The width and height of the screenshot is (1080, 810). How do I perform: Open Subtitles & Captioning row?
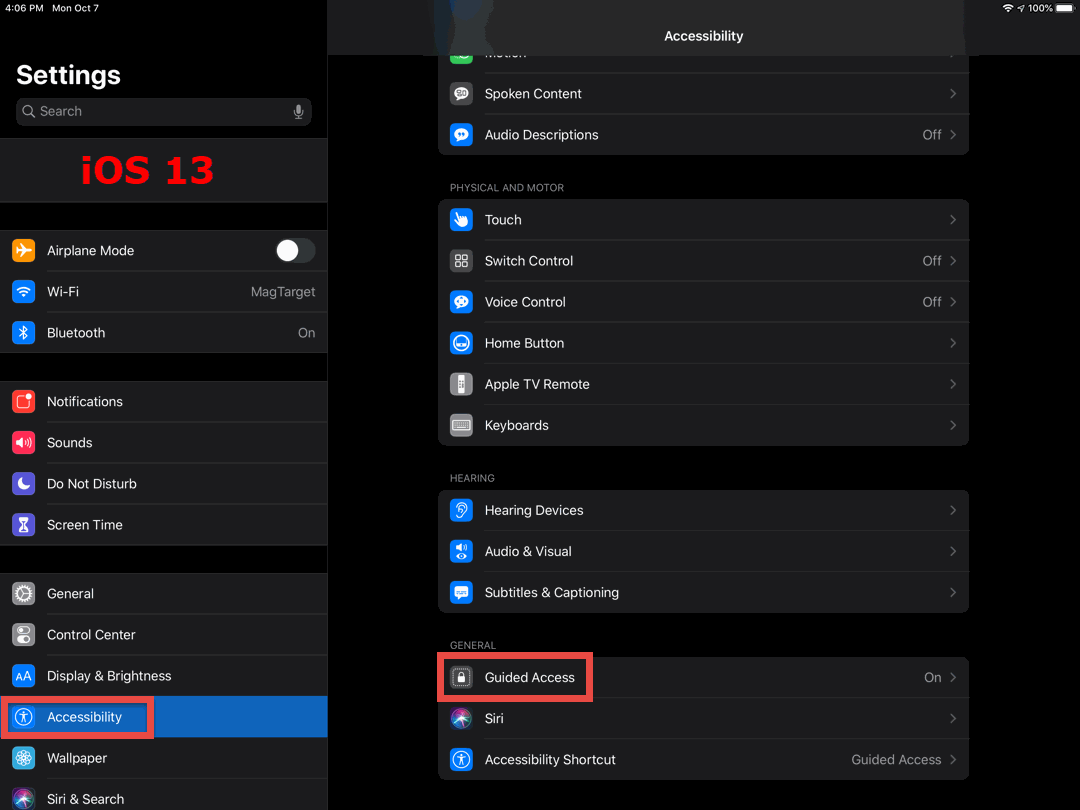click(x=703, y=592)
